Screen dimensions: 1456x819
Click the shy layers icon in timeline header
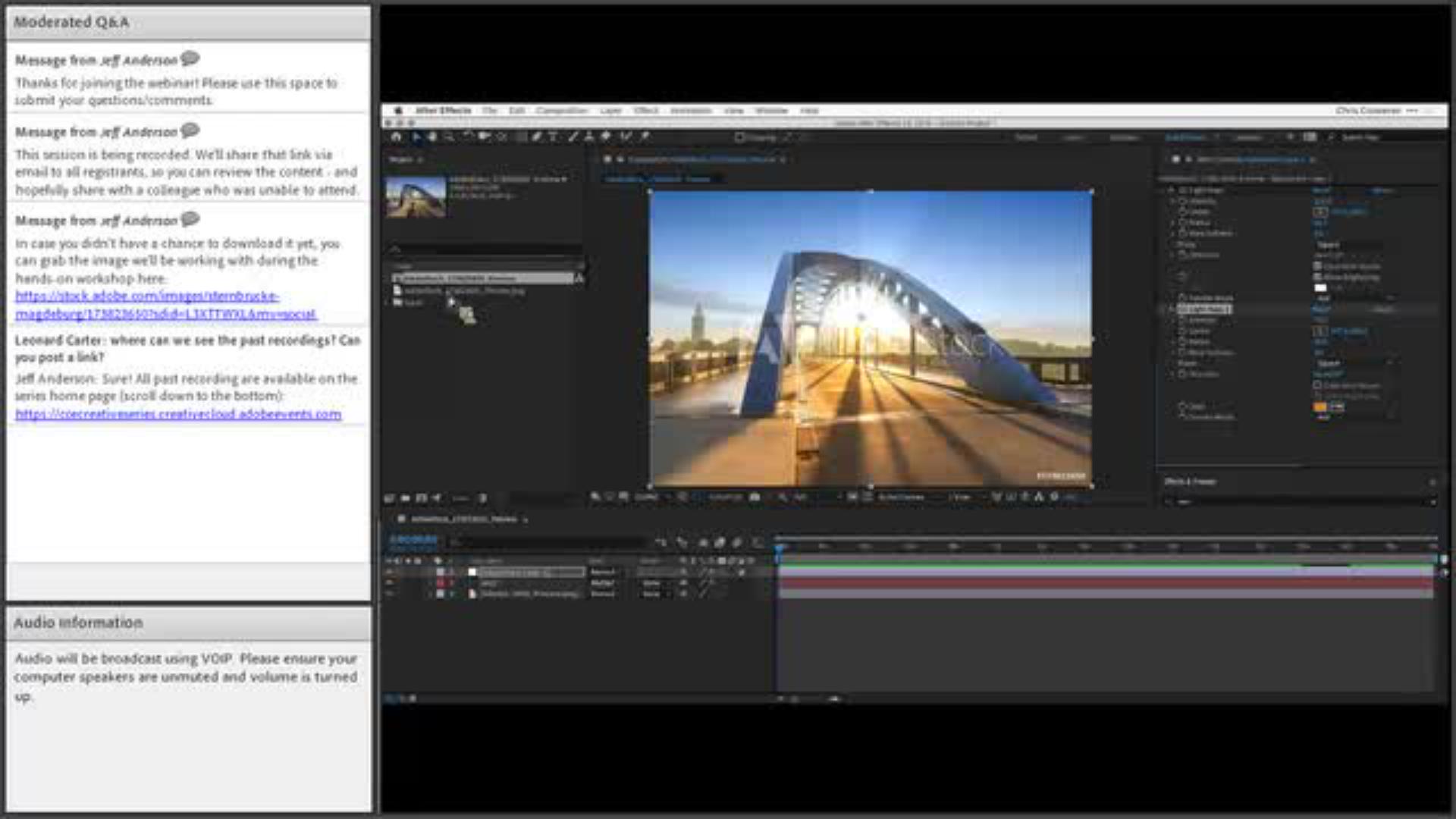(703, 541)
